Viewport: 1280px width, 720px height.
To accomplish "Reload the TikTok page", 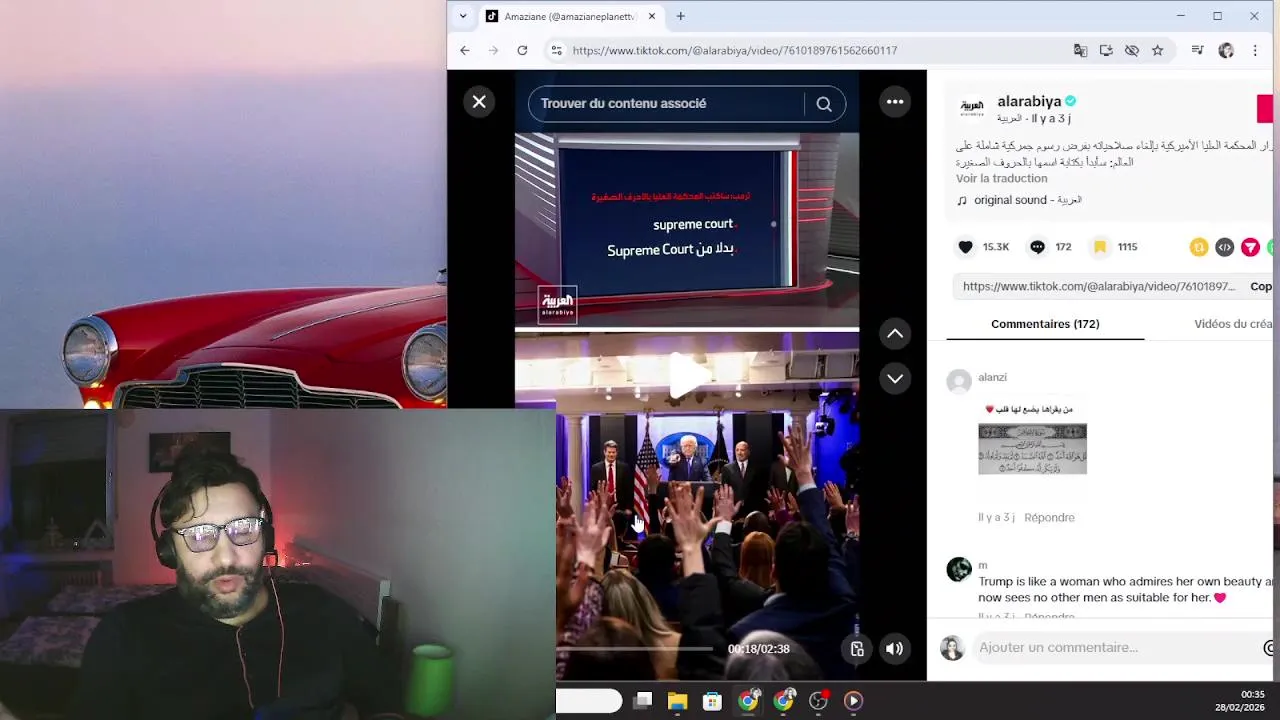I will click(x=522, y=50).
